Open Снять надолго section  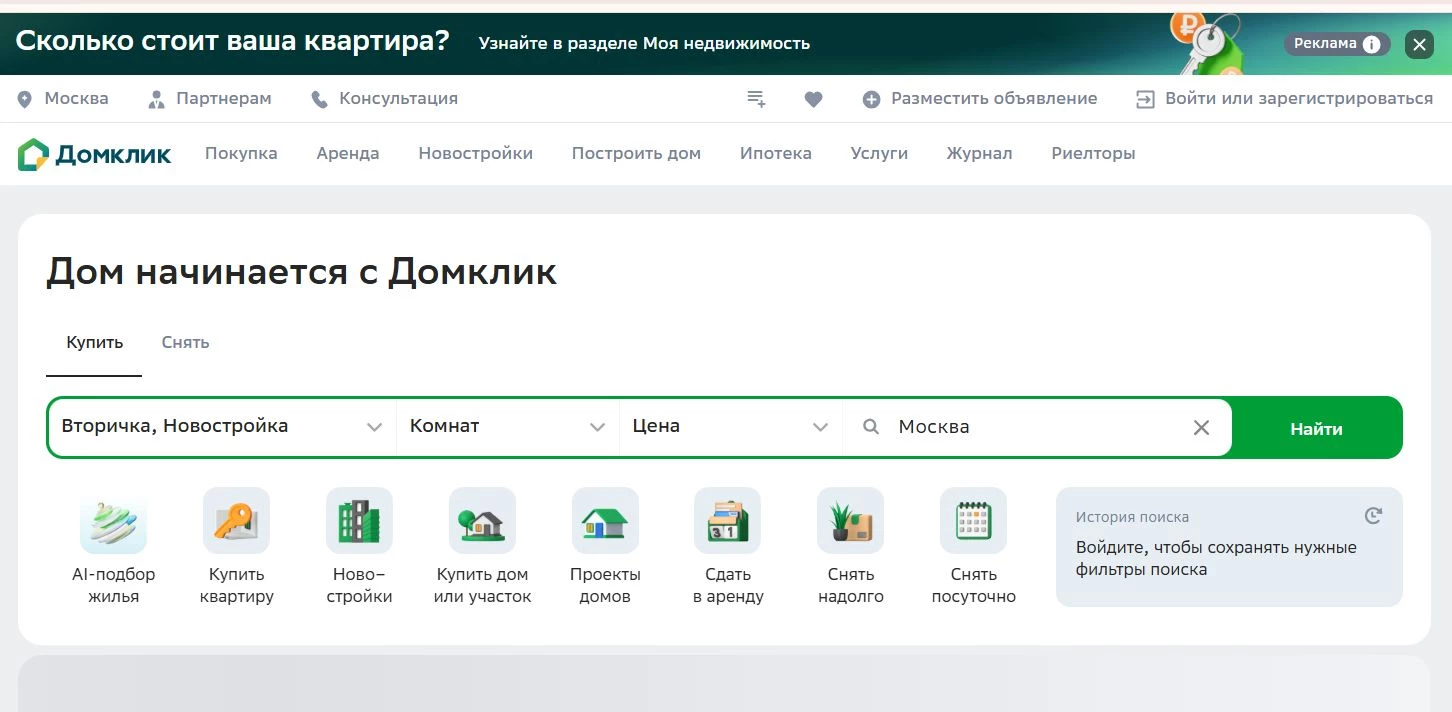coord(851,520)
